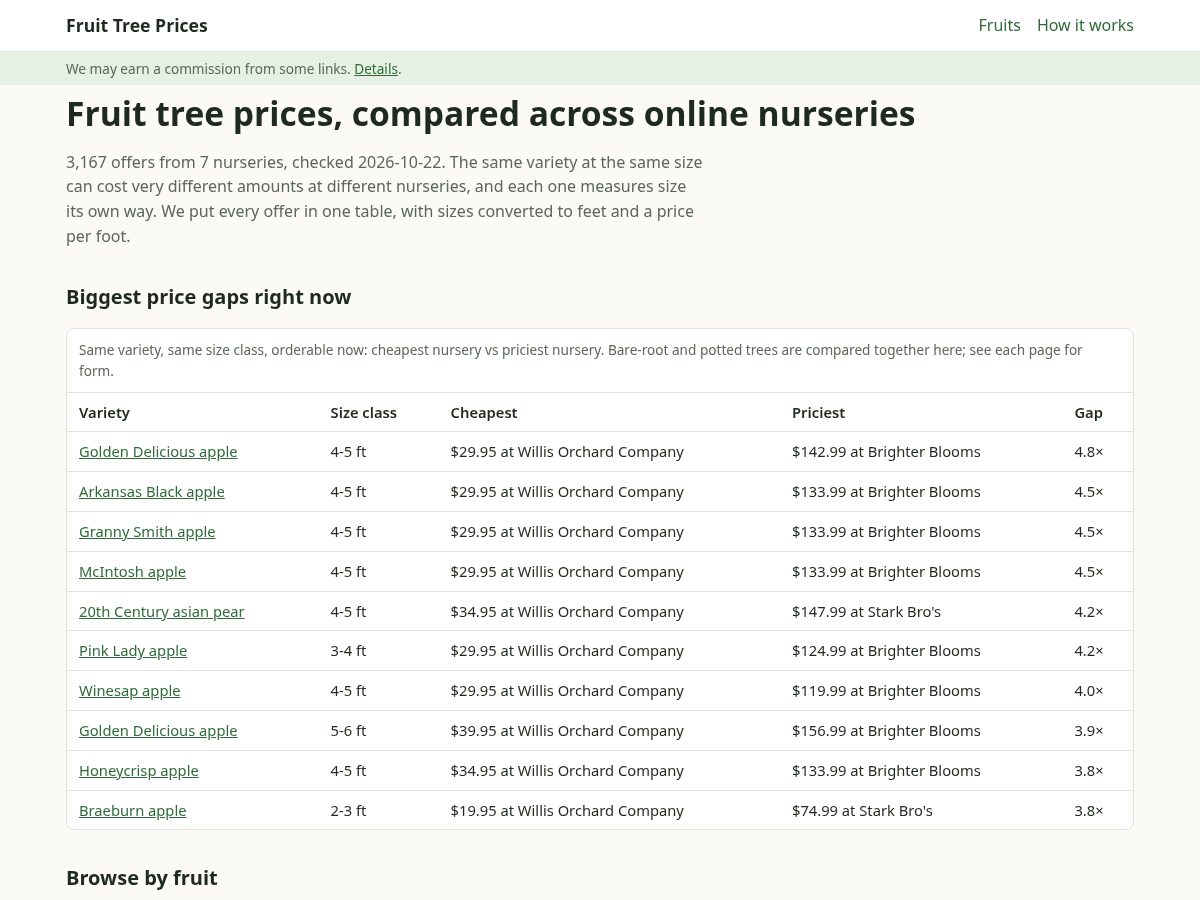The width and height of the screenshot is (1200, 900).
Task: Open the Honeycrisp apple link
Action: tap(138, 771)
